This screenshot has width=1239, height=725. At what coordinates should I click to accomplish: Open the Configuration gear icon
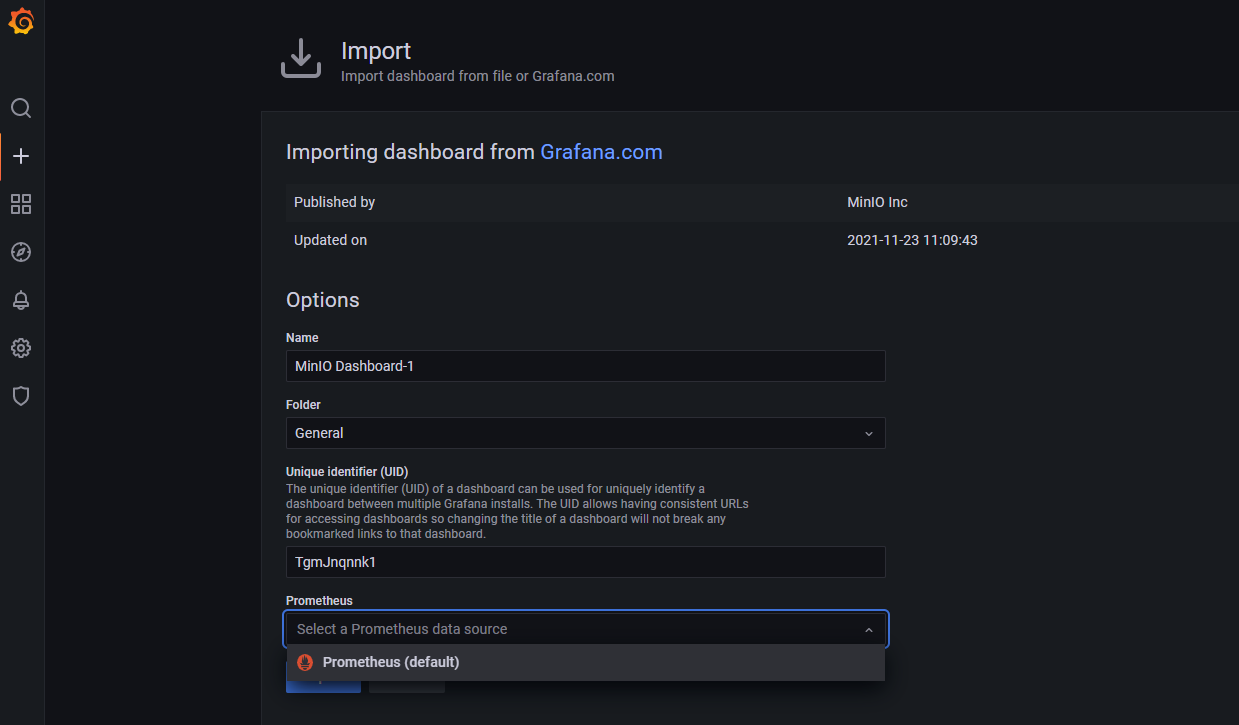(21, 348)
